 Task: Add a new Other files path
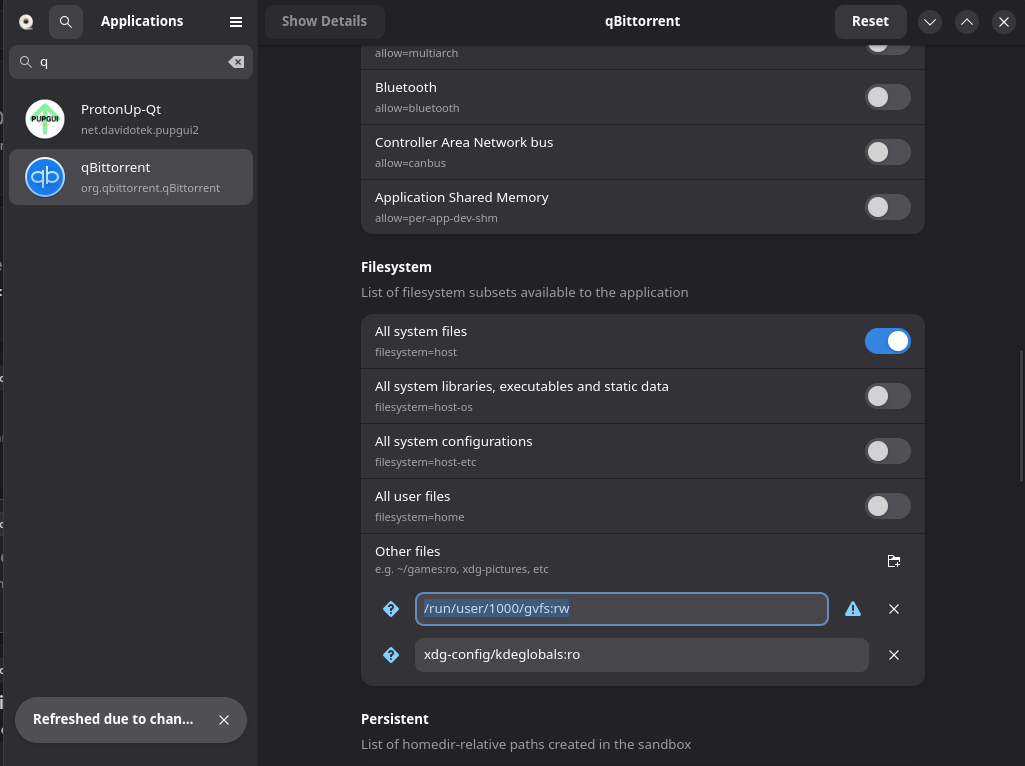click(x=894, y=561)
